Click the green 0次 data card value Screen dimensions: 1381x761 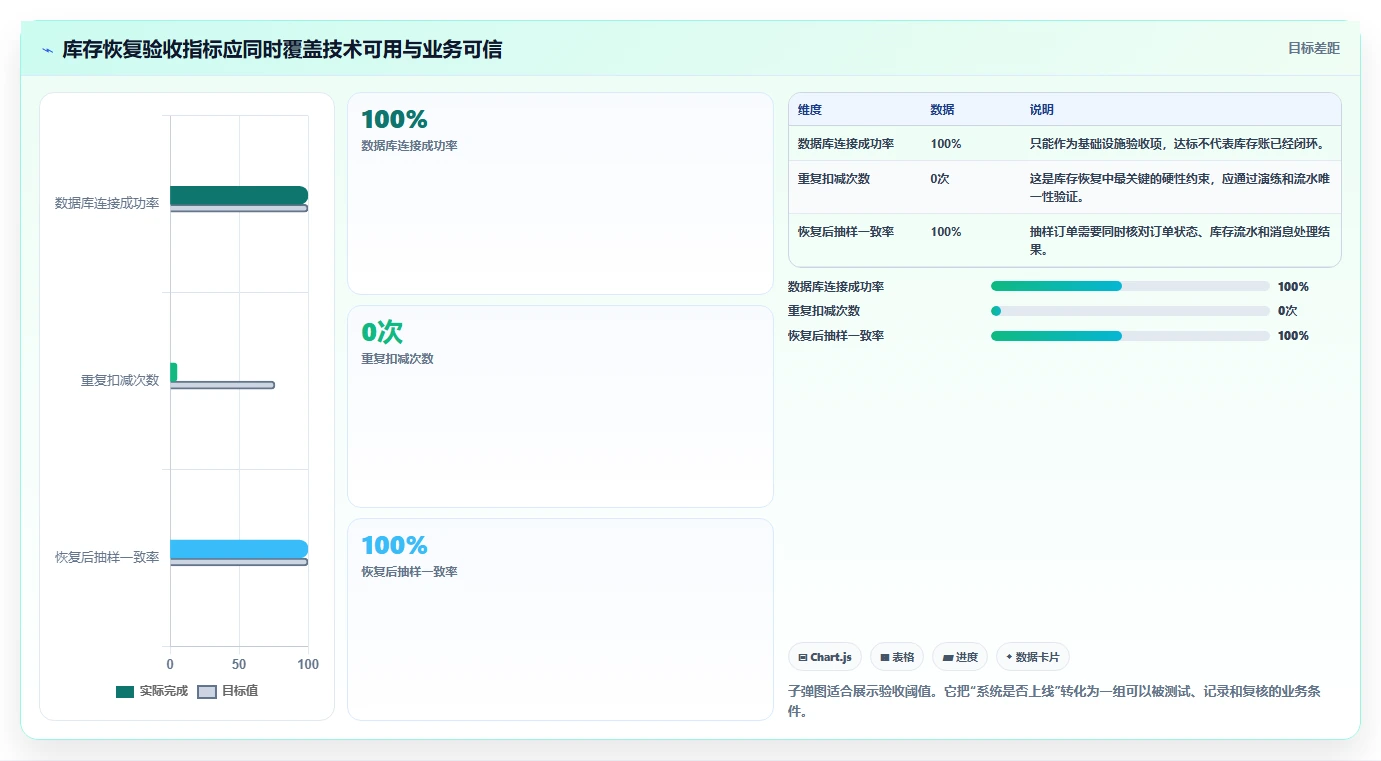click(x=382, y=333)
